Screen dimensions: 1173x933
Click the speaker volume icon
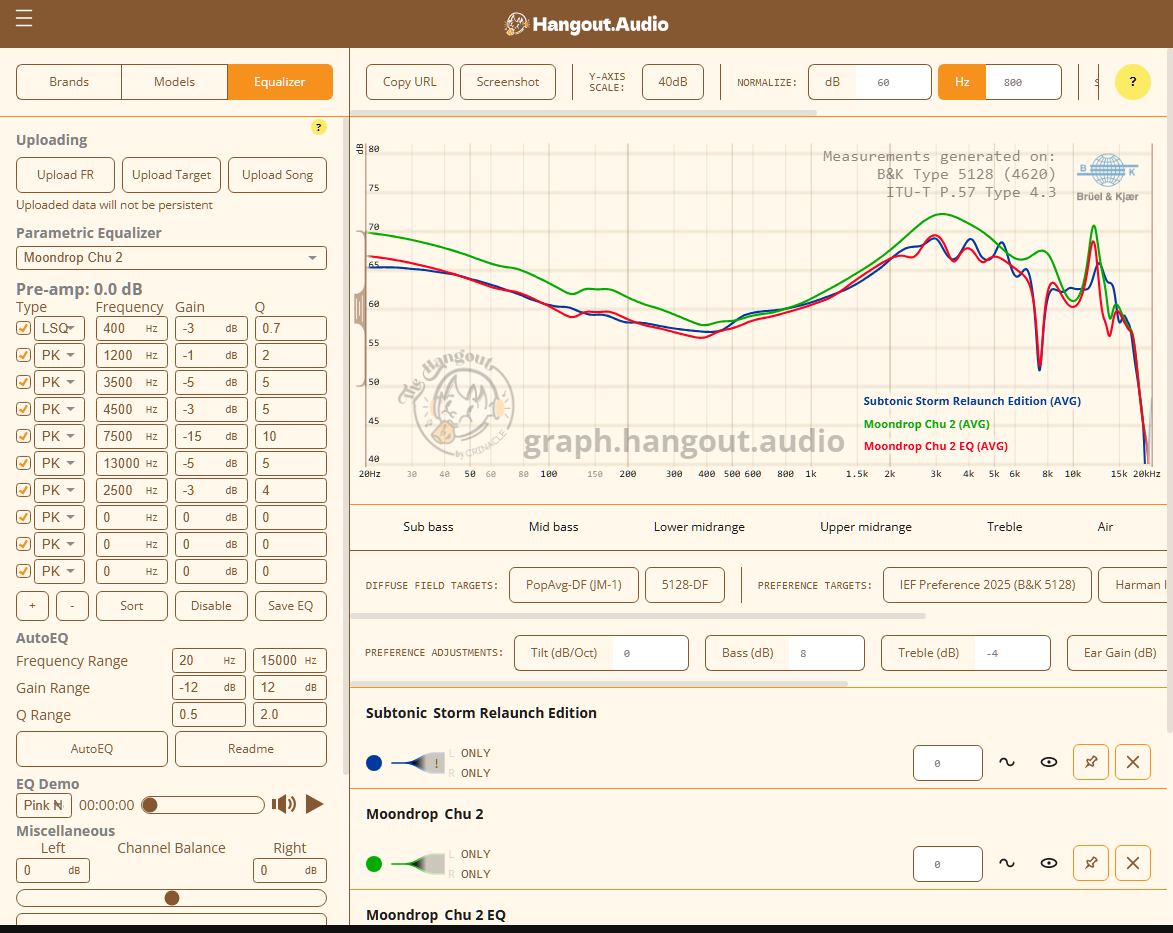click(x=284, y=804)
